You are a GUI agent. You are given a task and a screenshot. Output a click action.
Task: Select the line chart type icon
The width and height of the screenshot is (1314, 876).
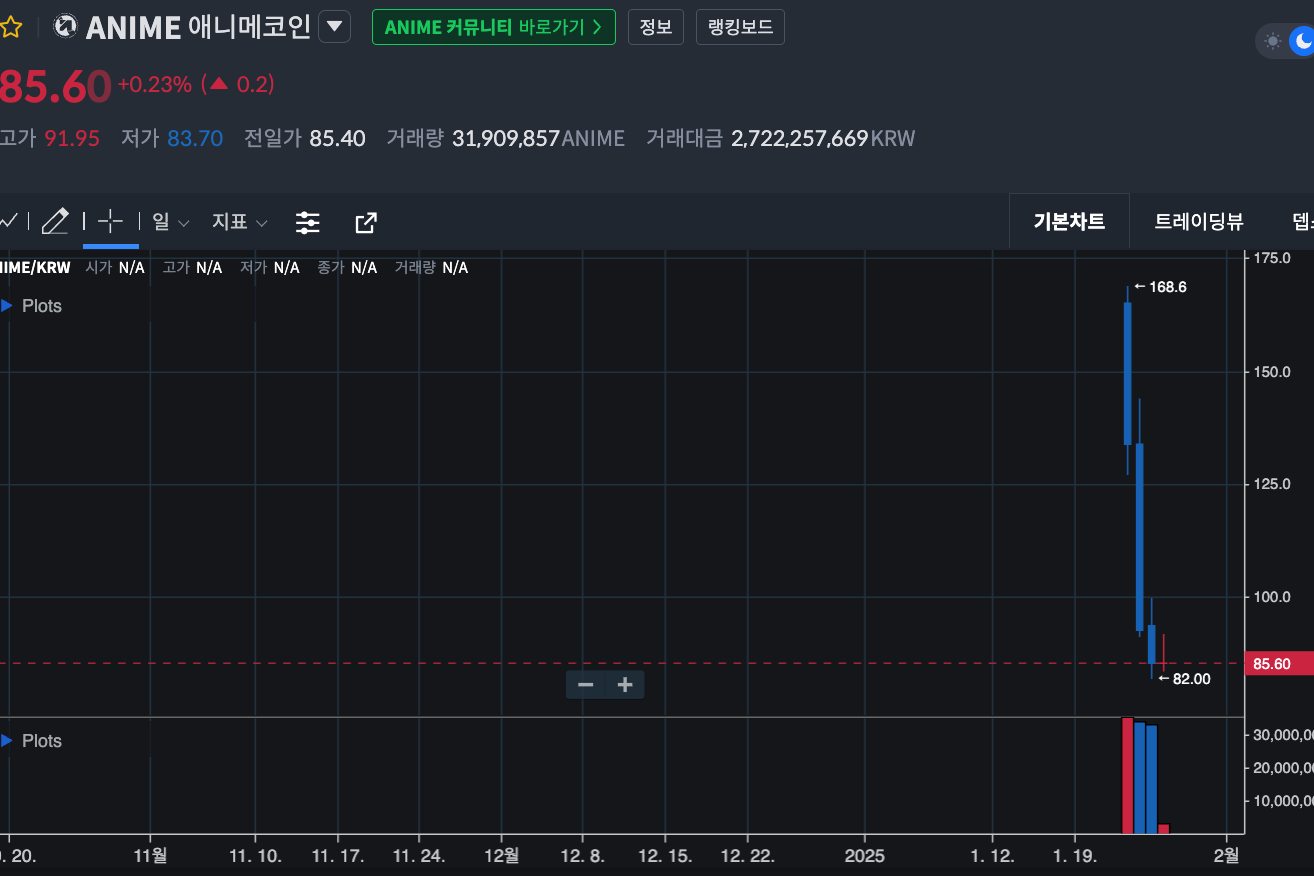[8, 221]
